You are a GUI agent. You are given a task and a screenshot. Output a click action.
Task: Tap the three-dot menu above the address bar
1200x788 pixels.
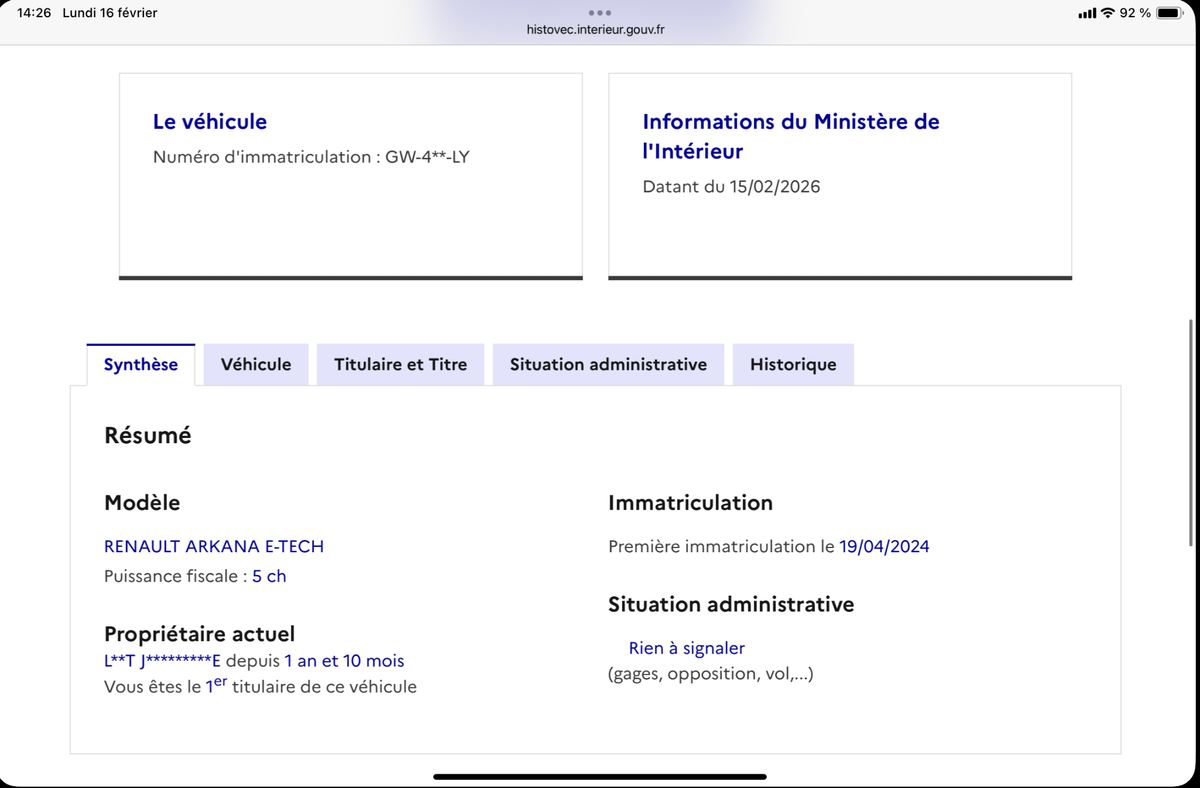pyautogui.click(x=599, y=12)
